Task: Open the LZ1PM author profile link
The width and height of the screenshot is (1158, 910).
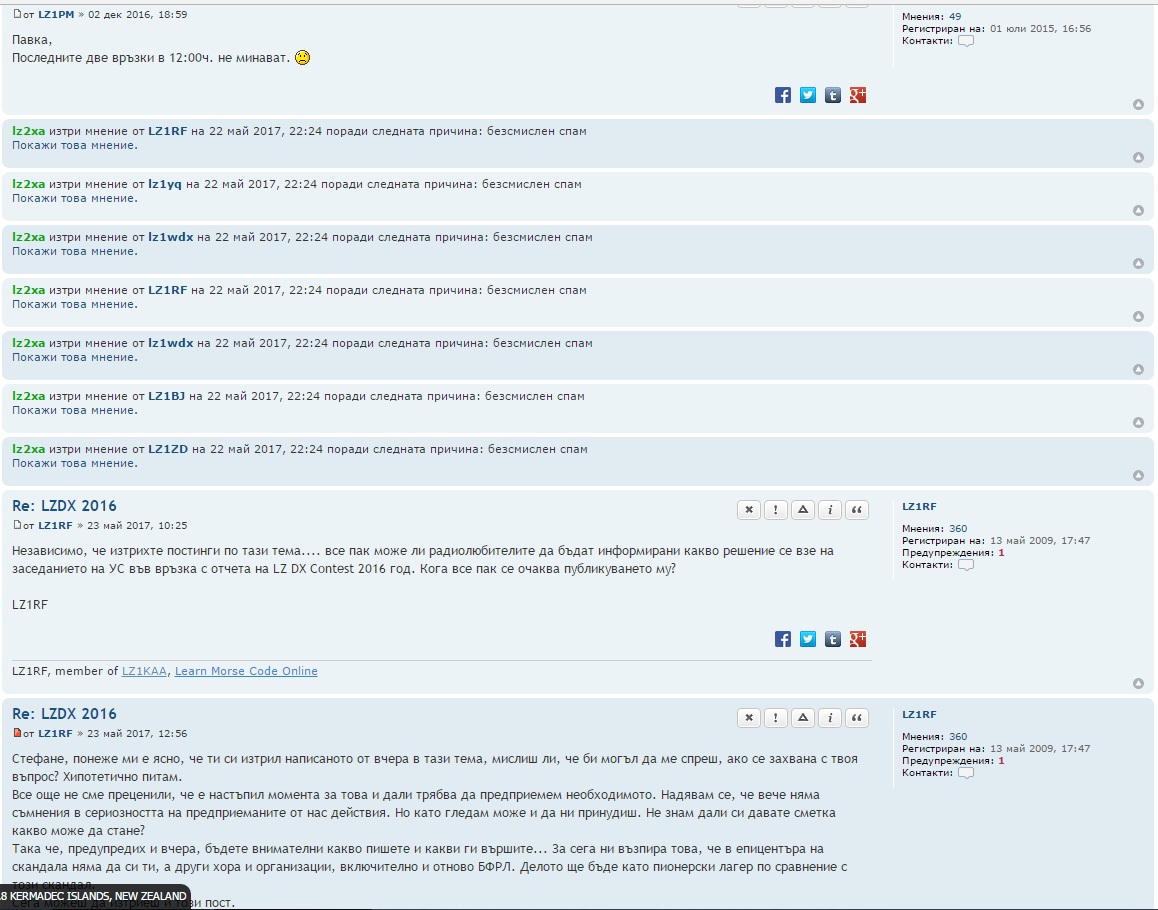Action: (x=56, y=15)
